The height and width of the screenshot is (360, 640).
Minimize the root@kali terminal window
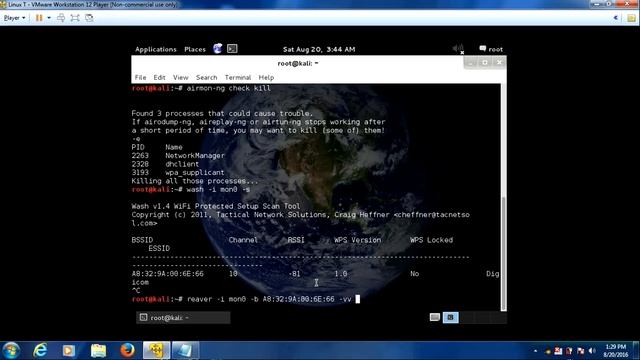coord(470,62)
